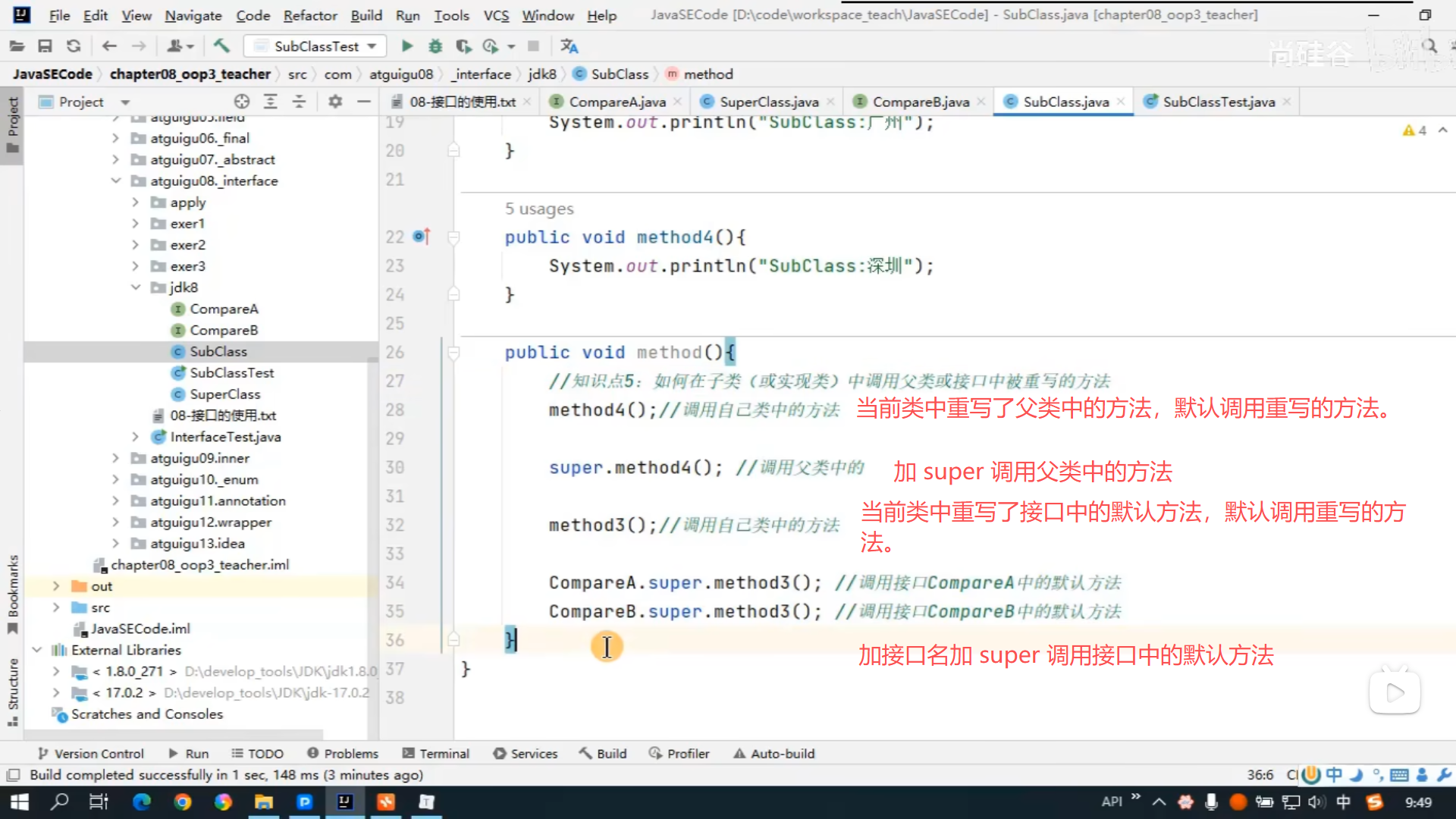Open the SubClassTest run configuration dropdown

(x=315, y=46)
